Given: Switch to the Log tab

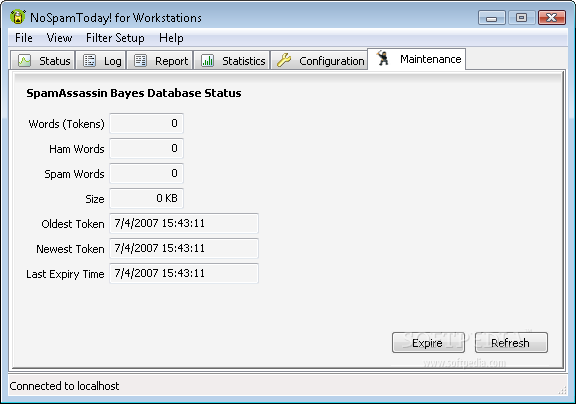Looking at the screenshot, I should tap(101, 61).
